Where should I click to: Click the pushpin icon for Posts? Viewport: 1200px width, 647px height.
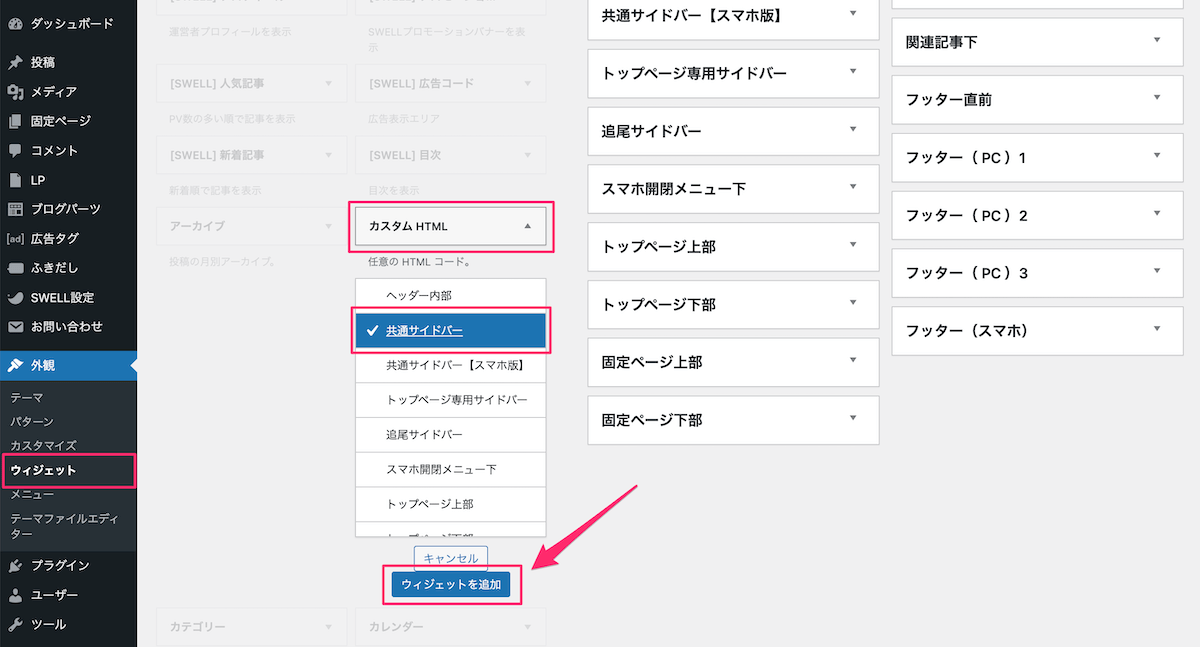[x=15, y=62]
